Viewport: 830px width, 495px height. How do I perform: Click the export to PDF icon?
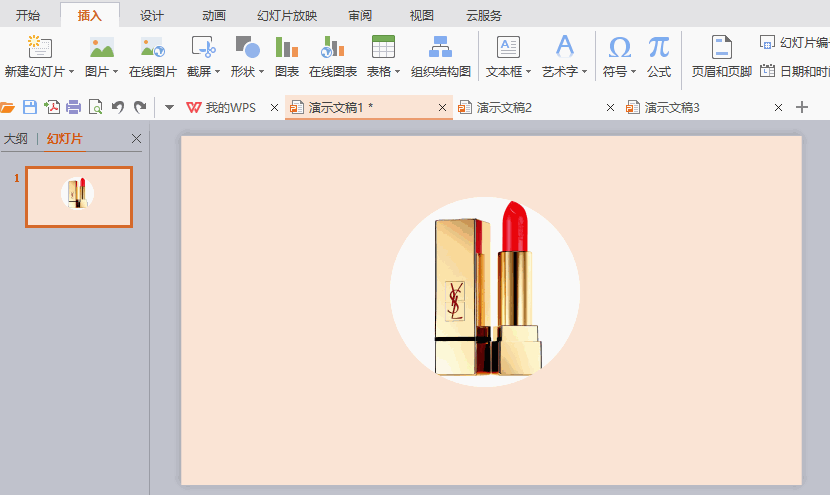[x=52, y=107]
